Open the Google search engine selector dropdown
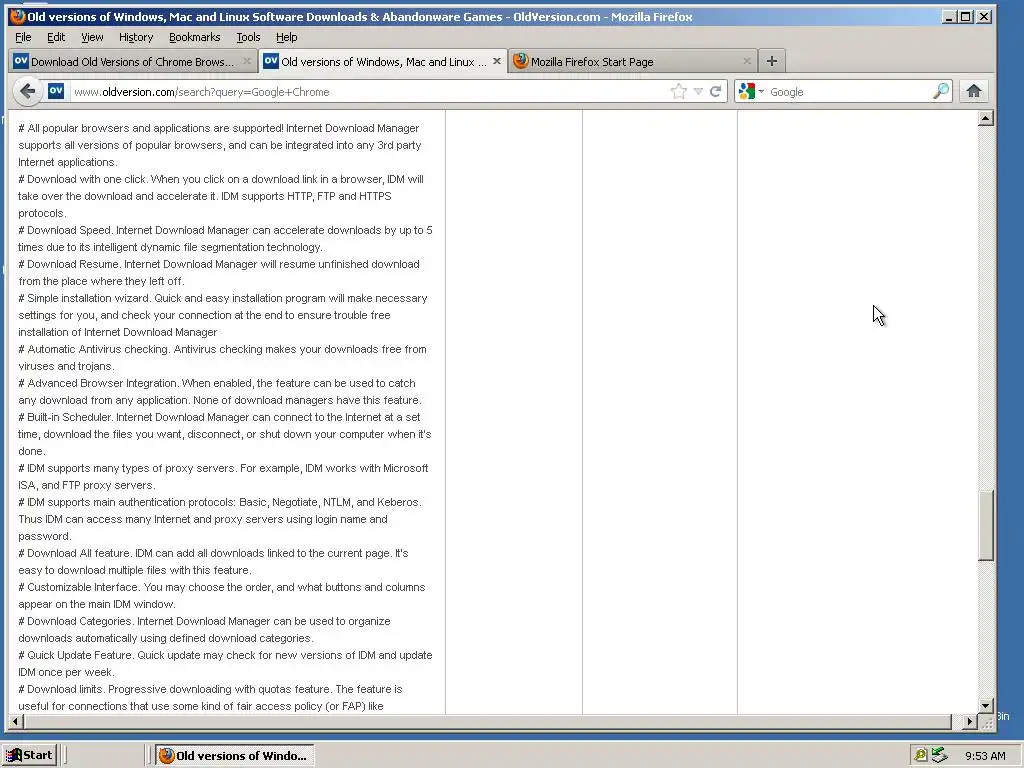The width and height of the screenshot is (1024, 768). (751, 91)
